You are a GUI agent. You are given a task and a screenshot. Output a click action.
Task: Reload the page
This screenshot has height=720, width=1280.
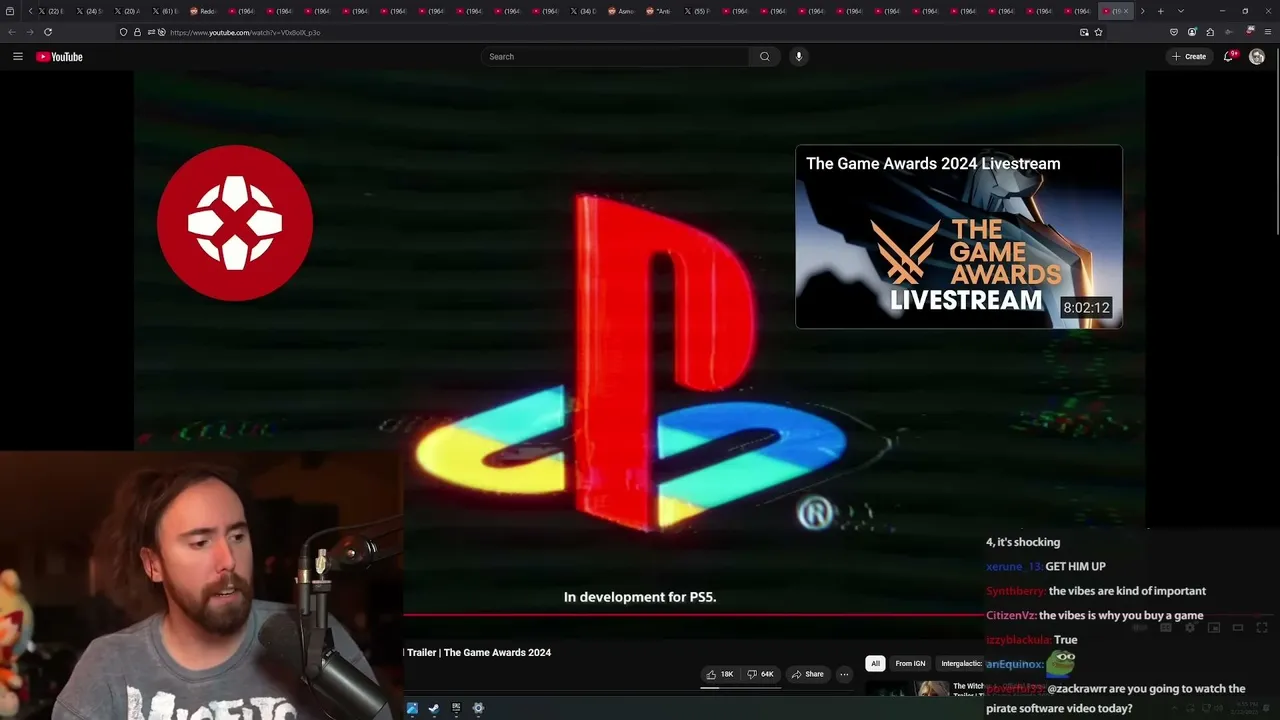tap(48, 32)
